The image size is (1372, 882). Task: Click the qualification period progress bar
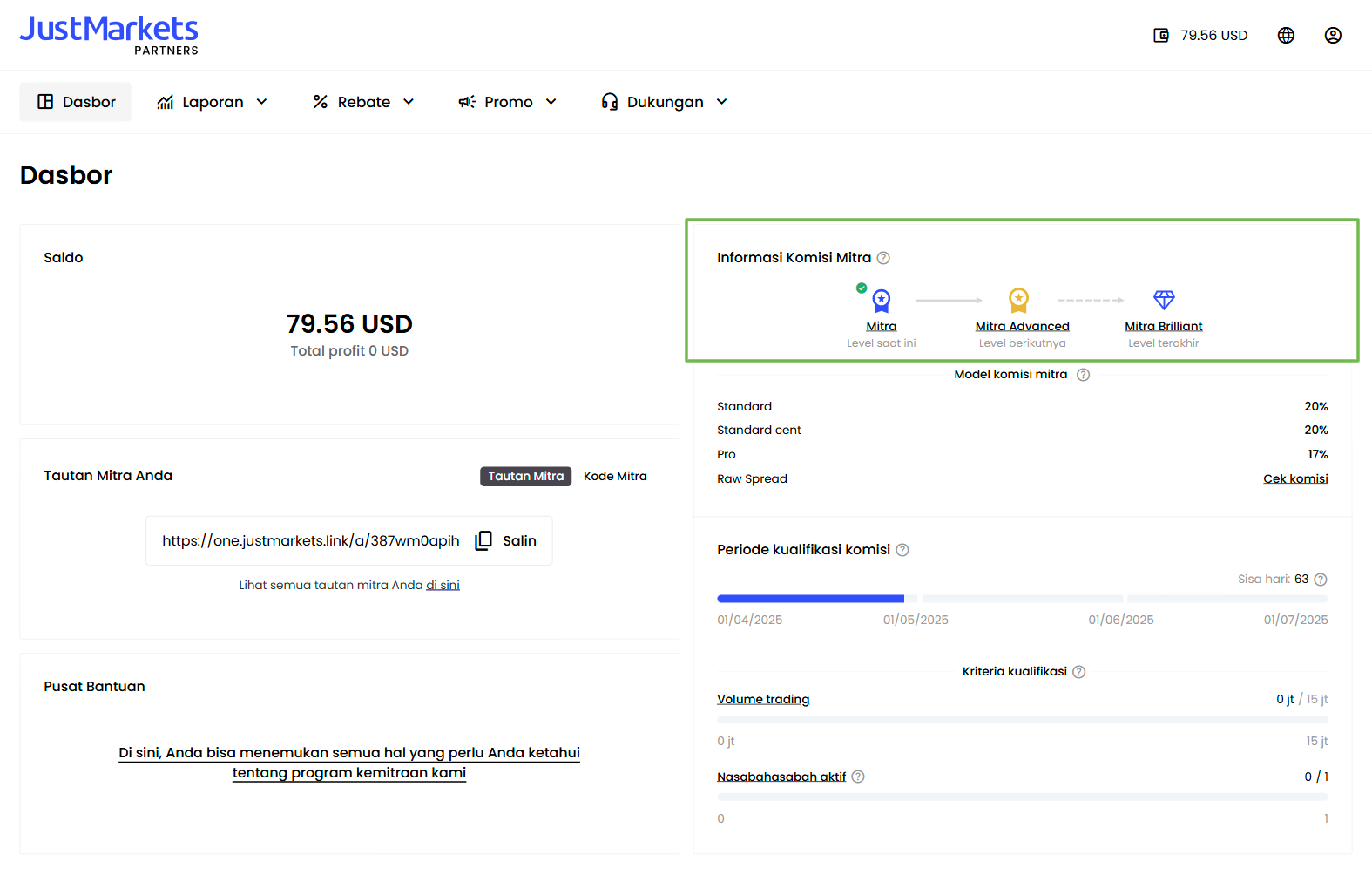coord(1023,599)
